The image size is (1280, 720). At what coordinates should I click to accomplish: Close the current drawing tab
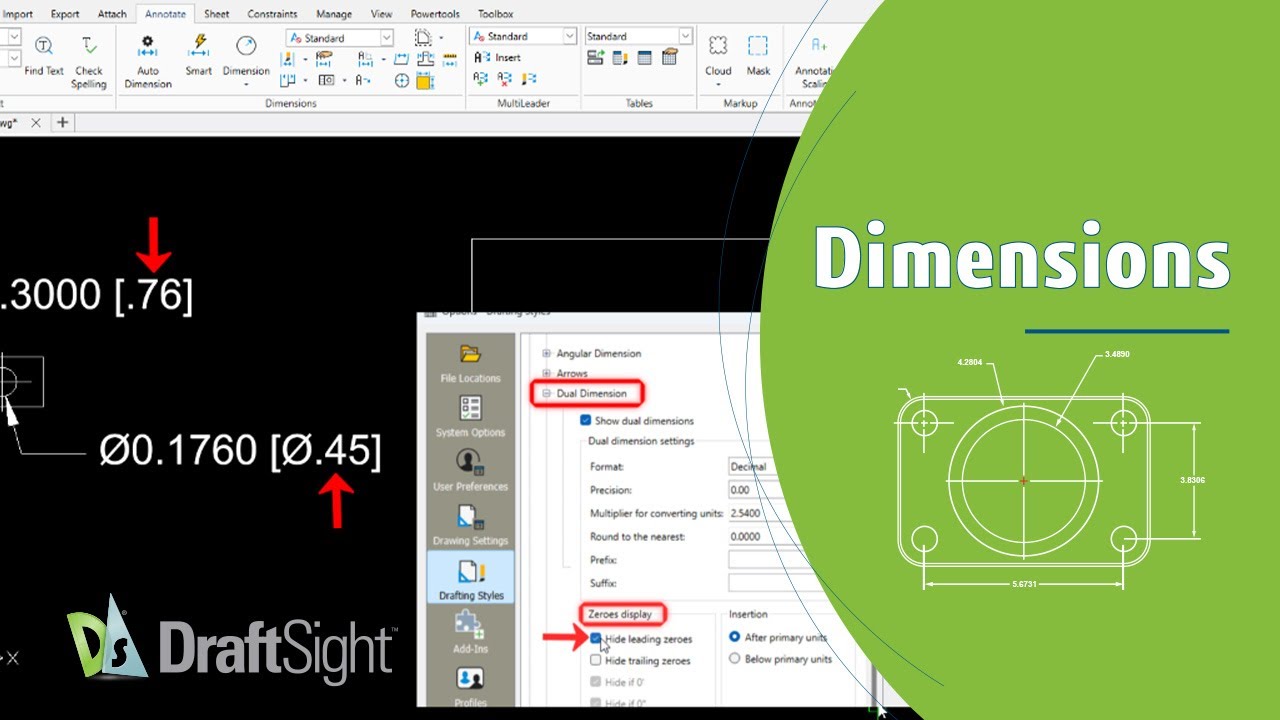35,122
